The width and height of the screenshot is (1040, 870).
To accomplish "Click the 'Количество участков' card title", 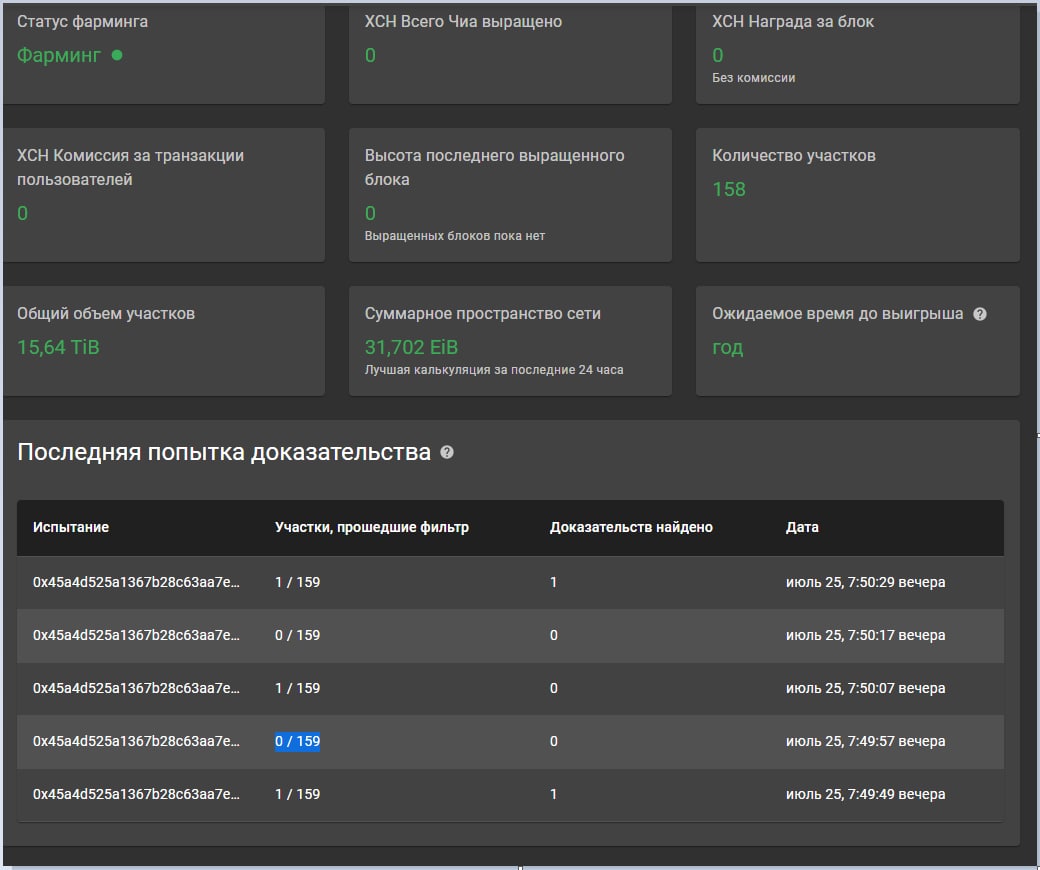I will coord(793,155).
